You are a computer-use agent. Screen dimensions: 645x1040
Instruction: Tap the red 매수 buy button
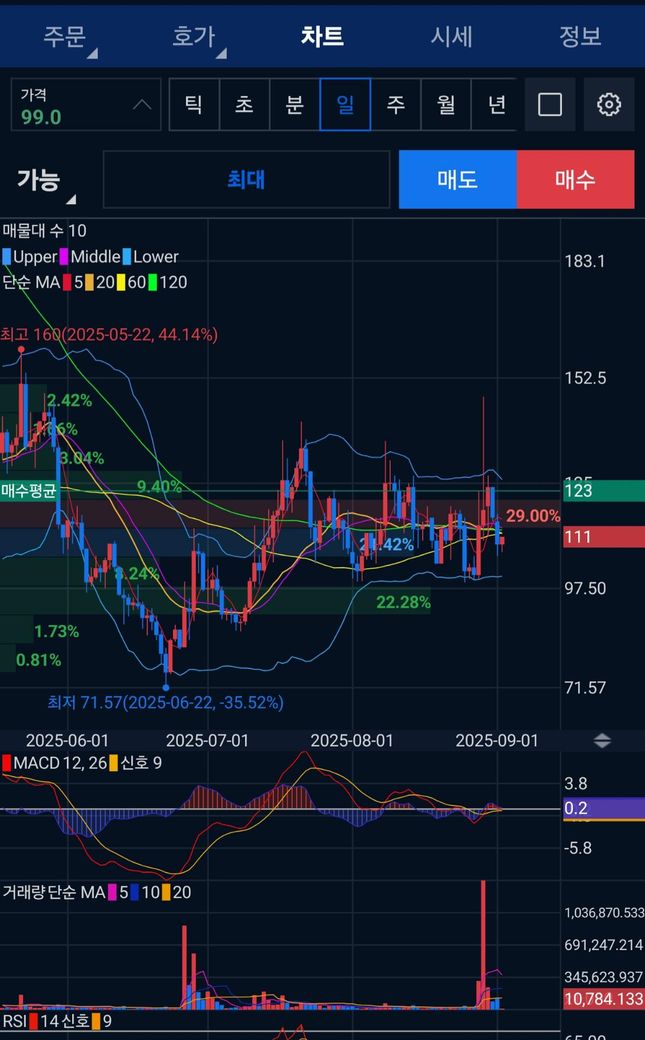575,179
